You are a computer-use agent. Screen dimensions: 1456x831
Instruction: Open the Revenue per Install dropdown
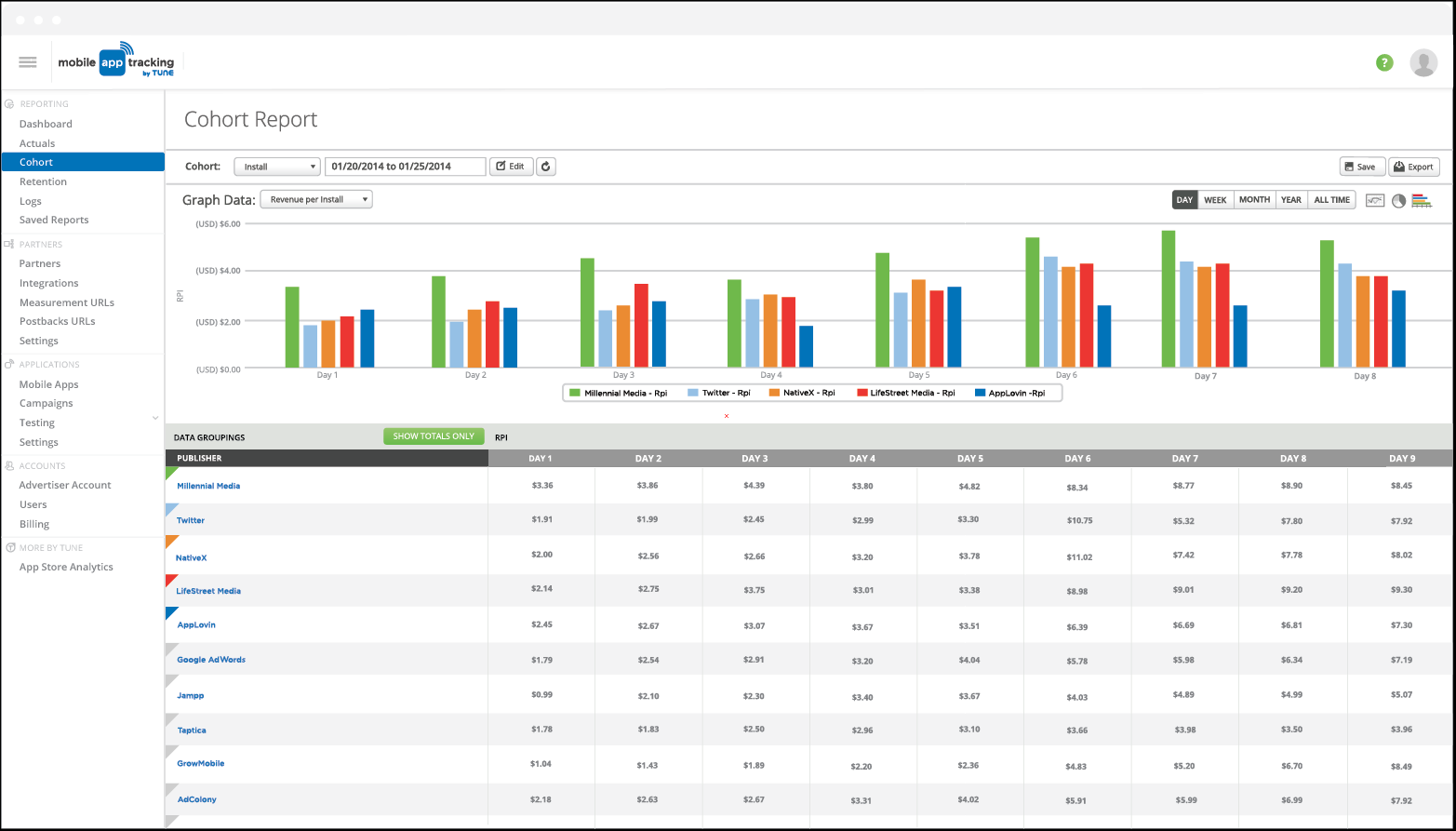tap(316, 199)
